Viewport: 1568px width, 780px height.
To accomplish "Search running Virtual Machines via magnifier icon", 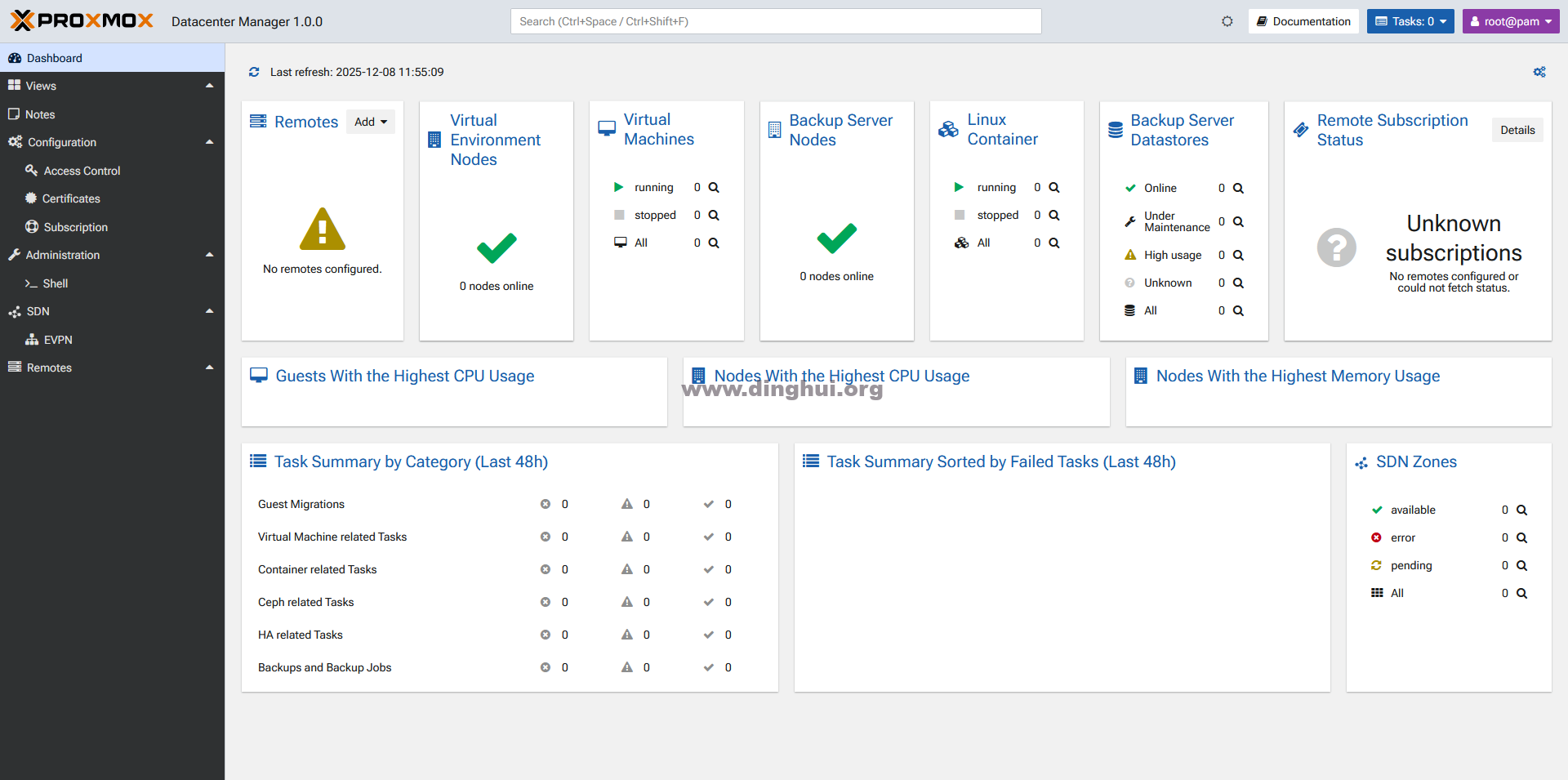I will 714,187.
